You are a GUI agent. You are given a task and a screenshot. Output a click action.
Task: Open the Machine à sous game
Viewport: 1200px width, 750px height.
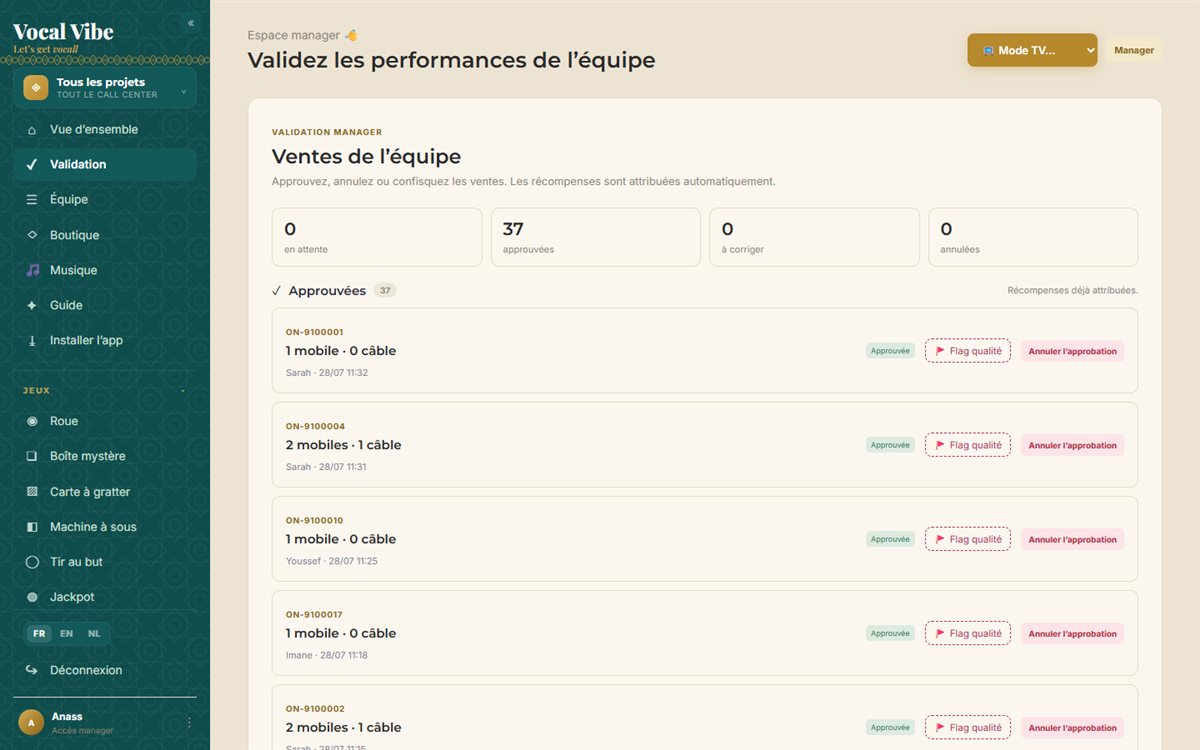105,527
